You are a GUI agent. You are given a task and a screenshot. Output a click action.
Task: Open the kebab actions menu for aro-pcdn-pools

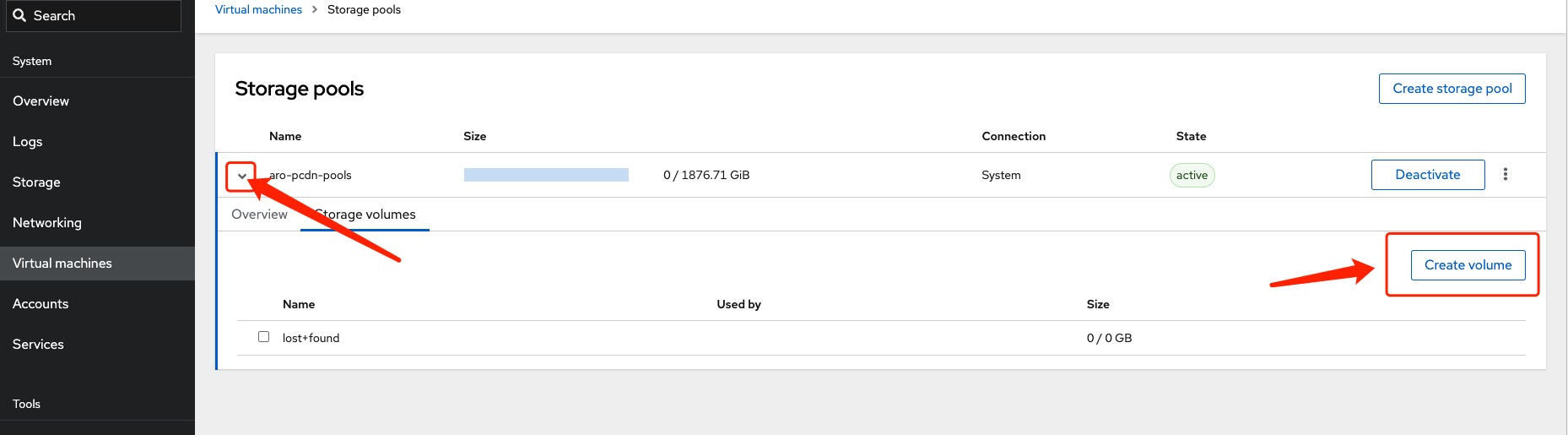pos(1505,174)
